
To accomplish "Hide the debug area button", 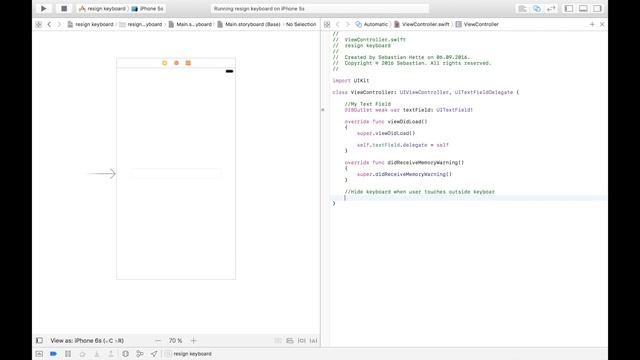I will (x=39, y=354).
